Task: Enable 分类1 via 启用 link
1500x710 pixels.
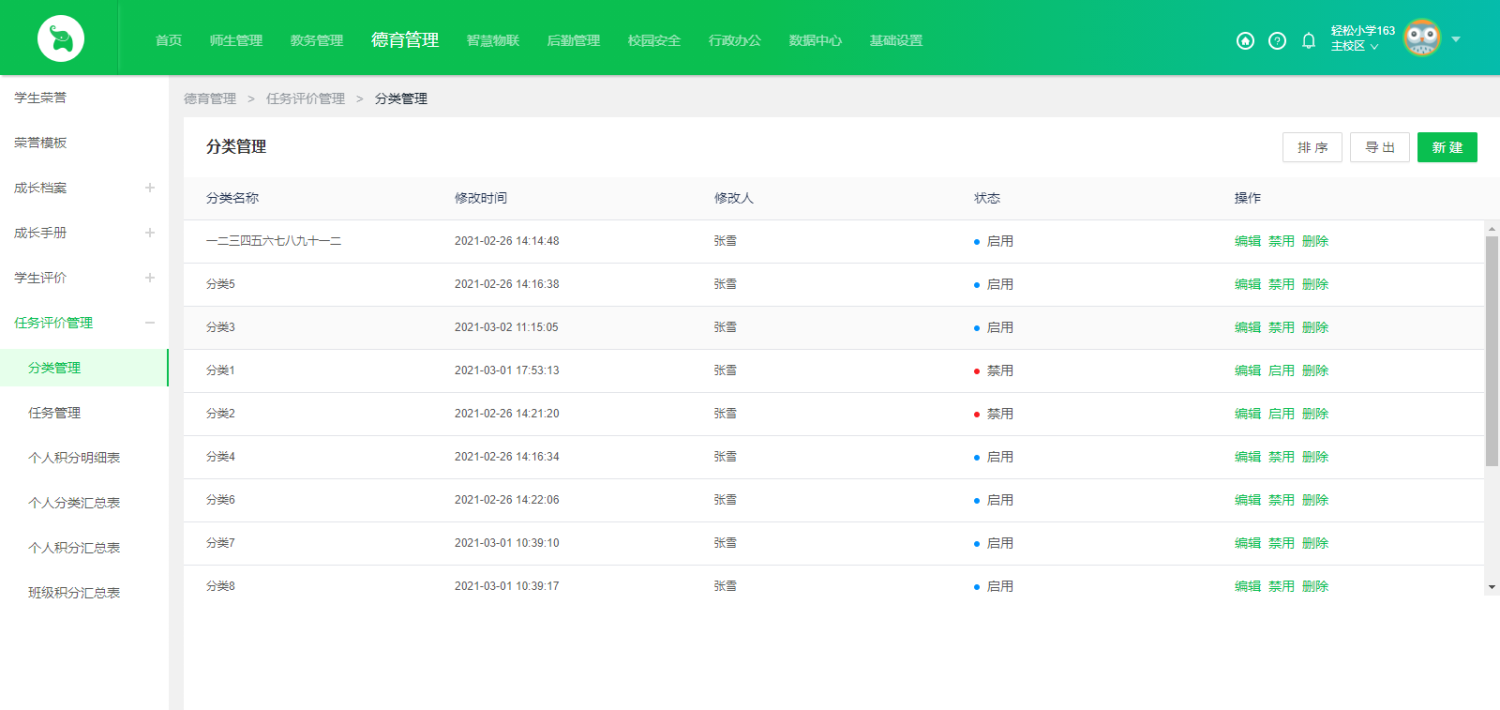Action: pyautogui.click(x=1281, y=370)
